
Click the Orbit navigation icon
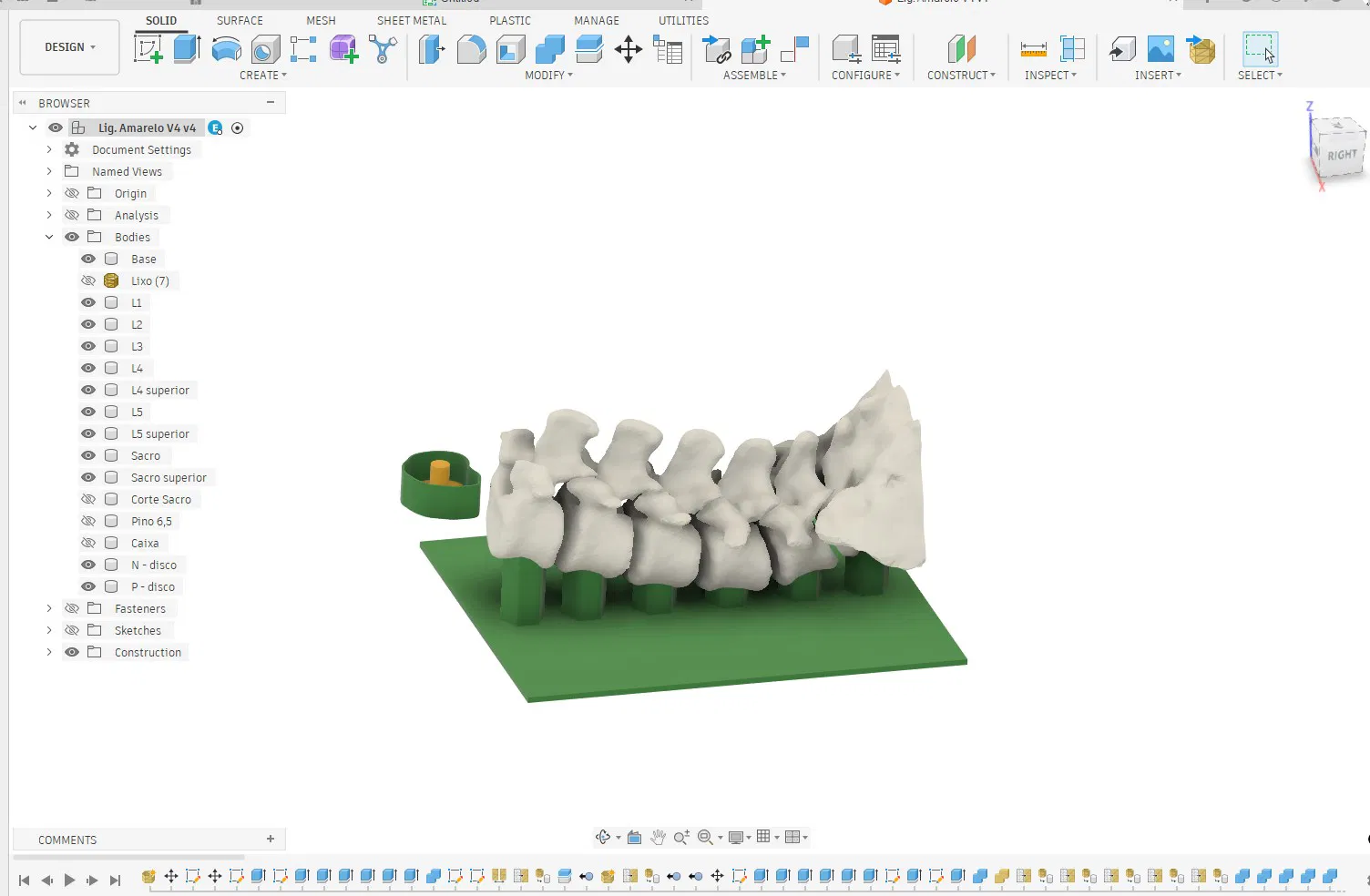point(602,837)
